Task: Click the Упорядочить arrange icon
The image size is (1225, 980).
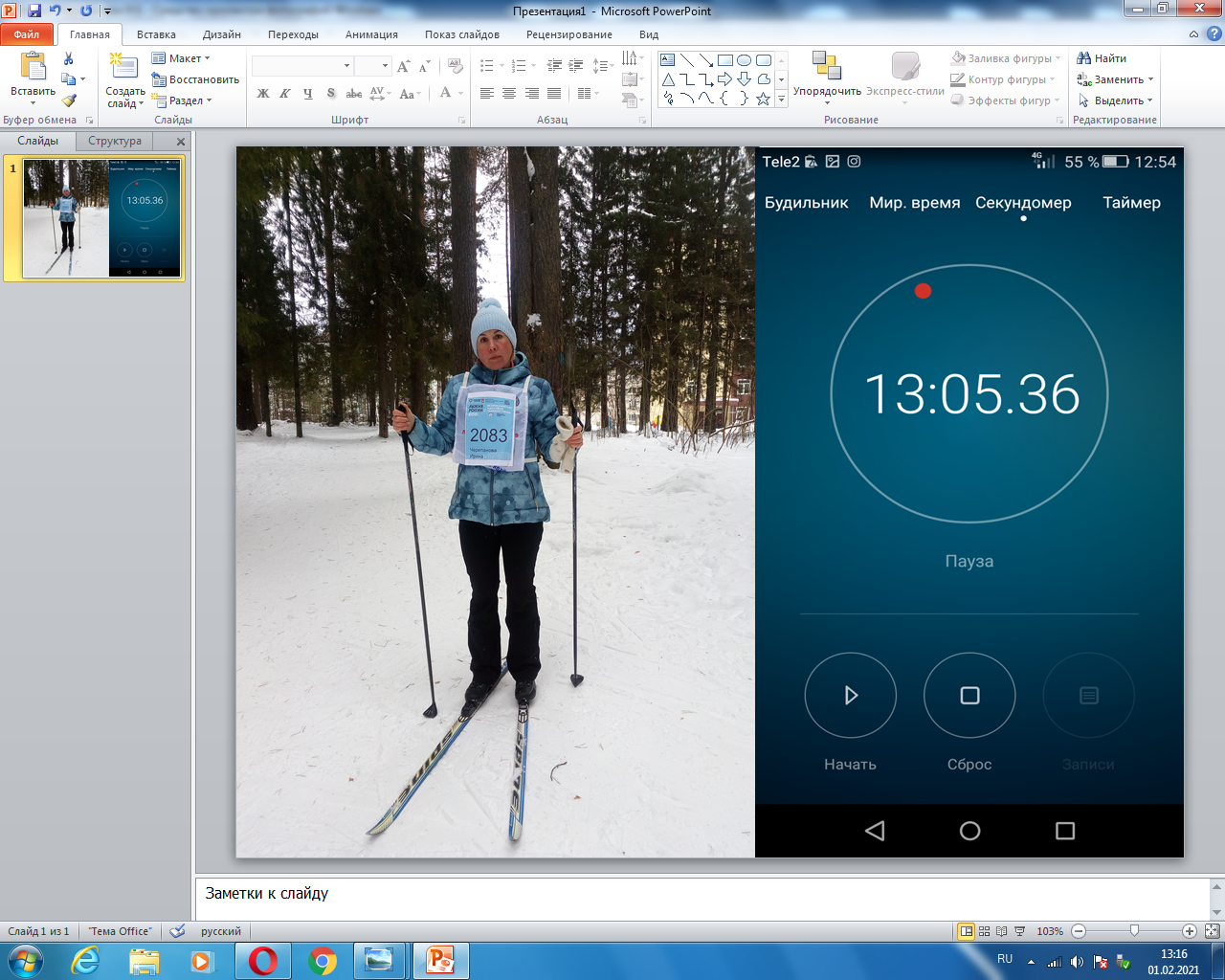Action: (826, 67)
